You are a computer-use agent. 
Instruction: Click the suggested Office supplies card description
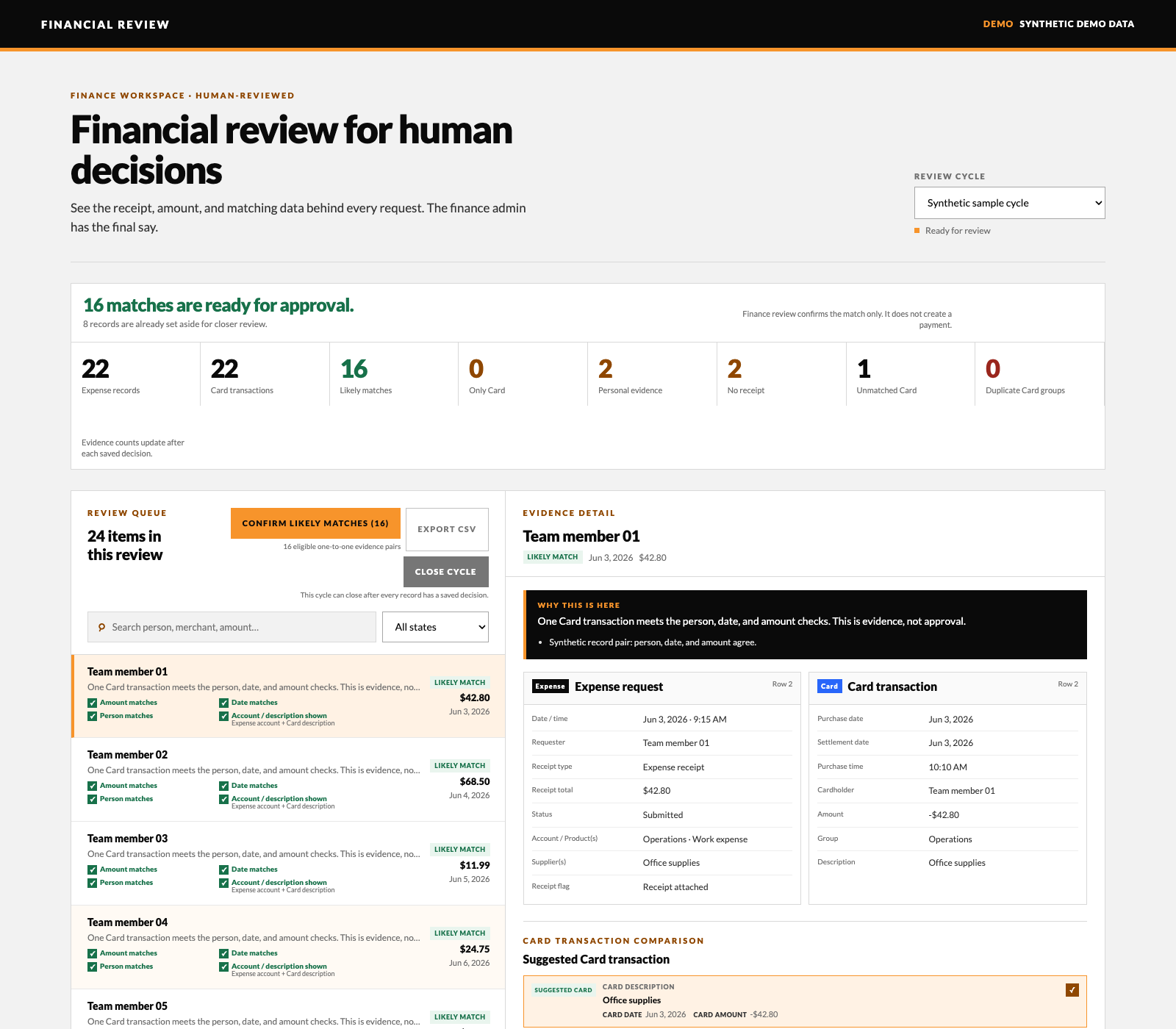pos(631,1000)
